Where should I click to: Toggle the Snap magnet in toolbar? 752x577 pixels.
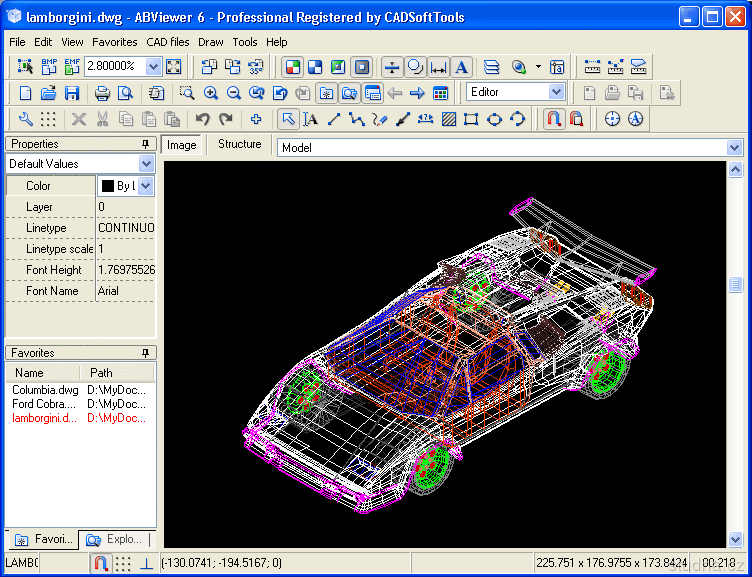553,119
